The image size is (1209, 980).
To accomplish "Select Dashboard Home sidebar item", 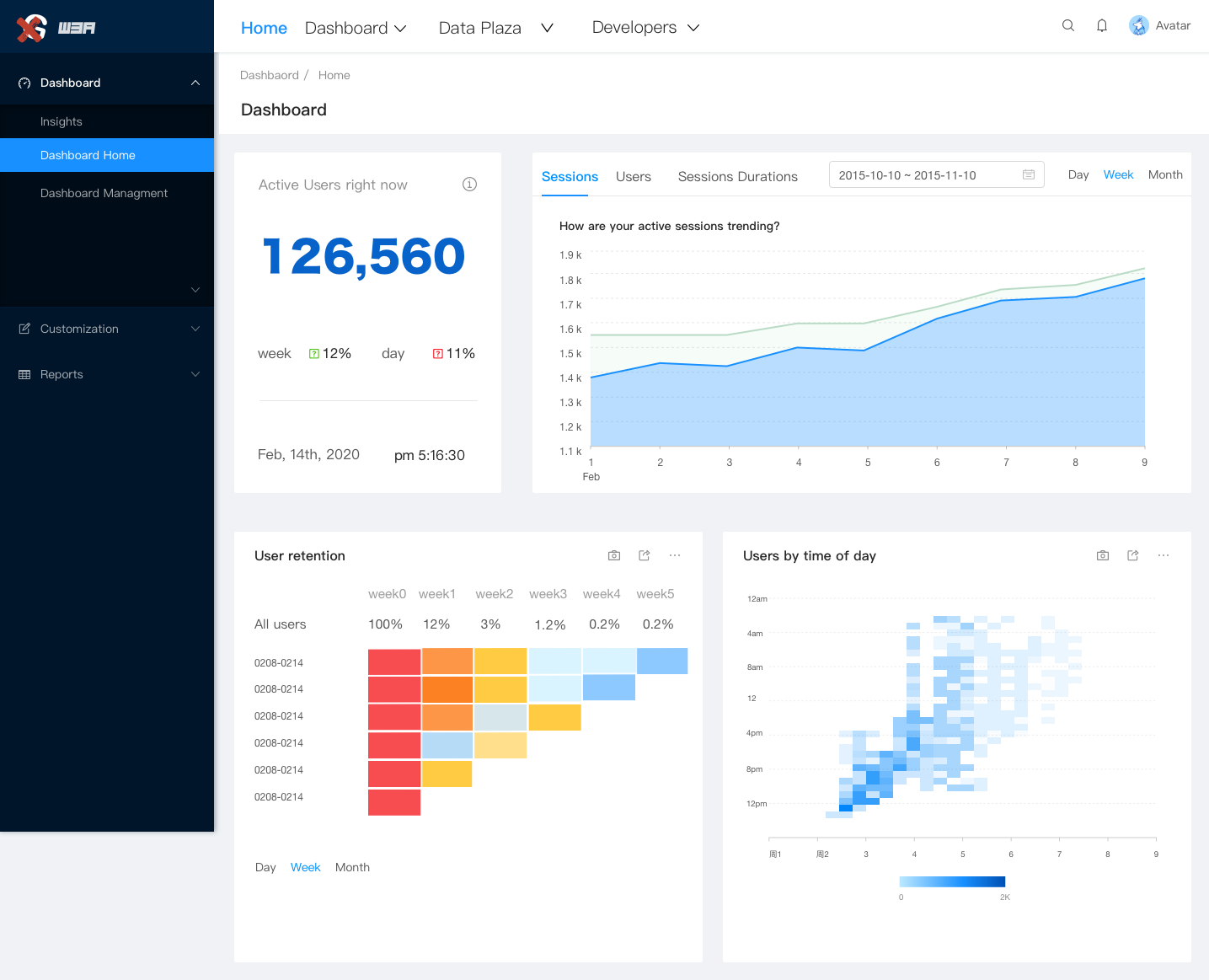I will tap(107, 155).
